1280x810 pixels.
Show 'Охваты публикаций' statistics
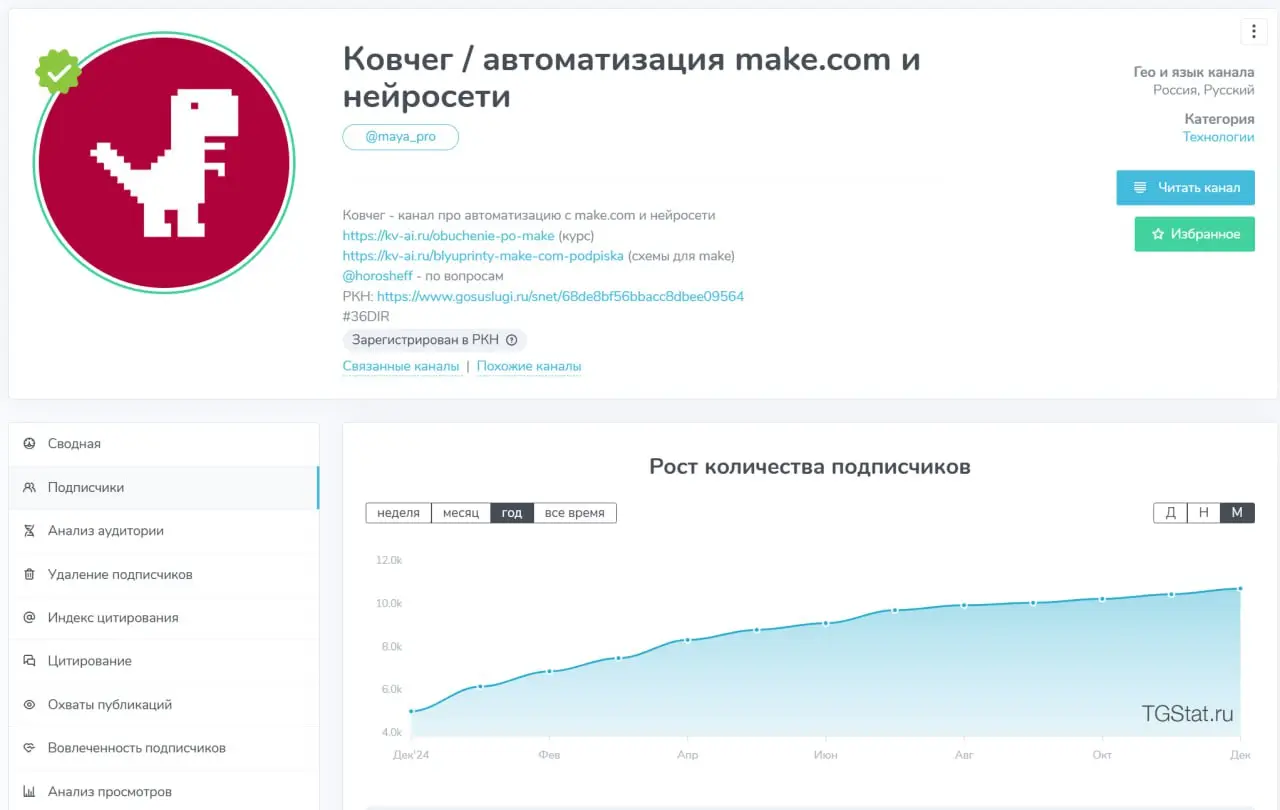164,704
